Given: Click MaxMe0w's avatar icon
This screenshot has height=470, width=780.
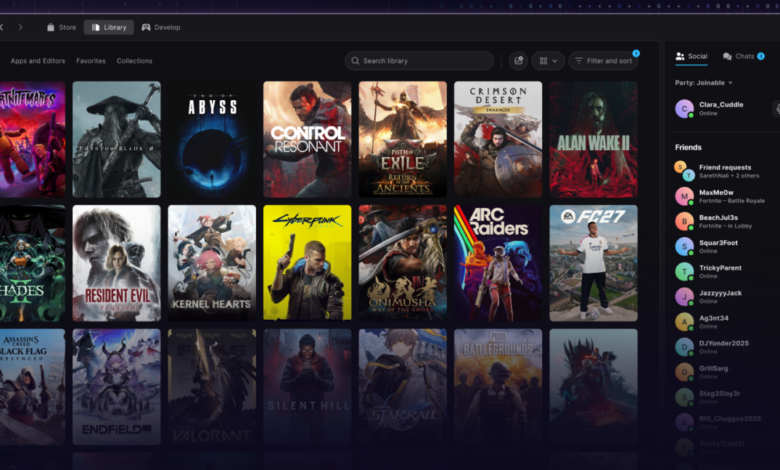Looking at the screenshot, I should (x=684, y=196).
